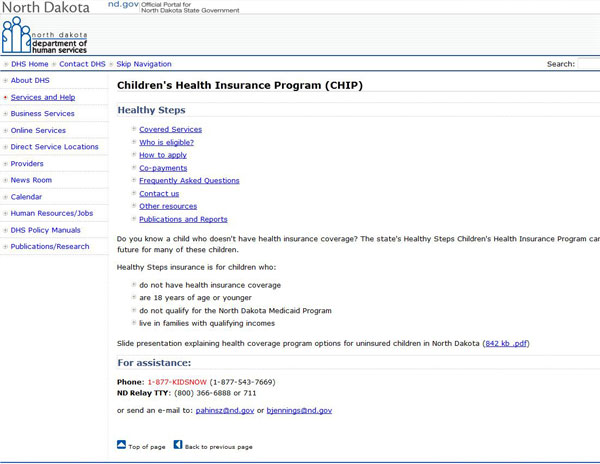Open News Room in sidebar
Viewport: 600px width, 464px height.
pos(31,180)
